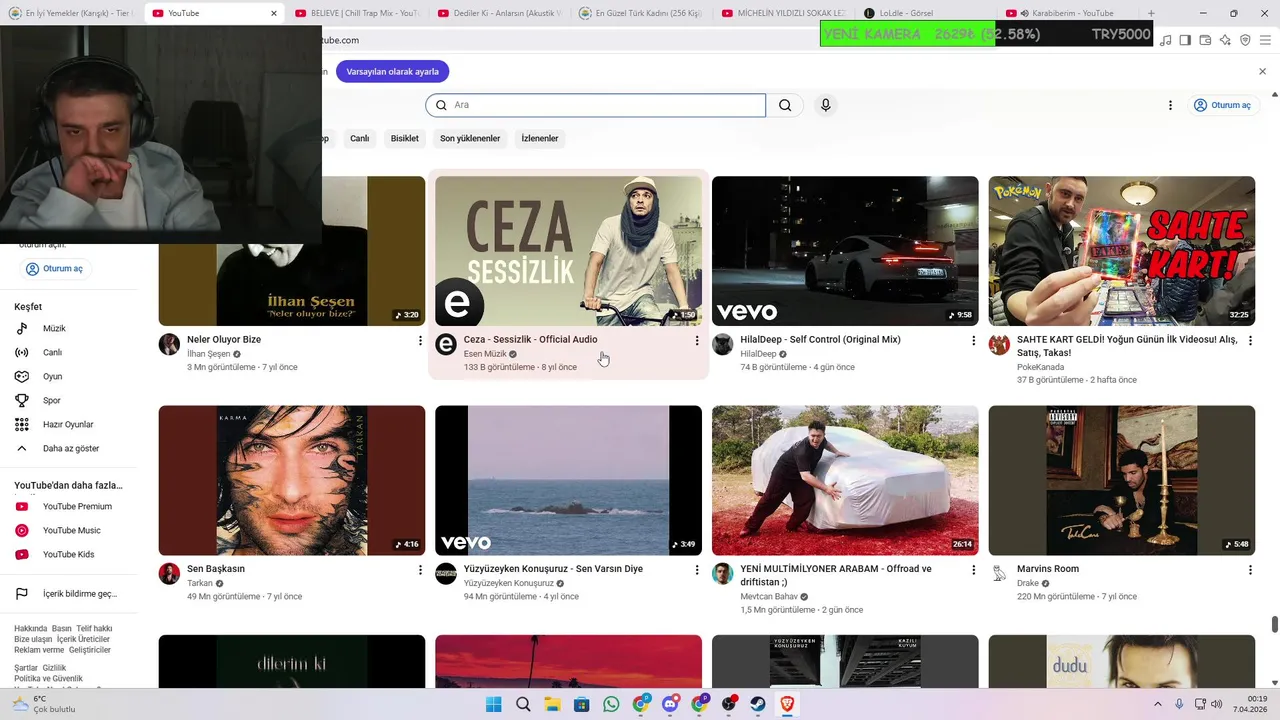Click the microphone voice search icon
Image resolution: width=1280 pixels, height=720 pixels.
pyautogui.click(x=825, y=105)
